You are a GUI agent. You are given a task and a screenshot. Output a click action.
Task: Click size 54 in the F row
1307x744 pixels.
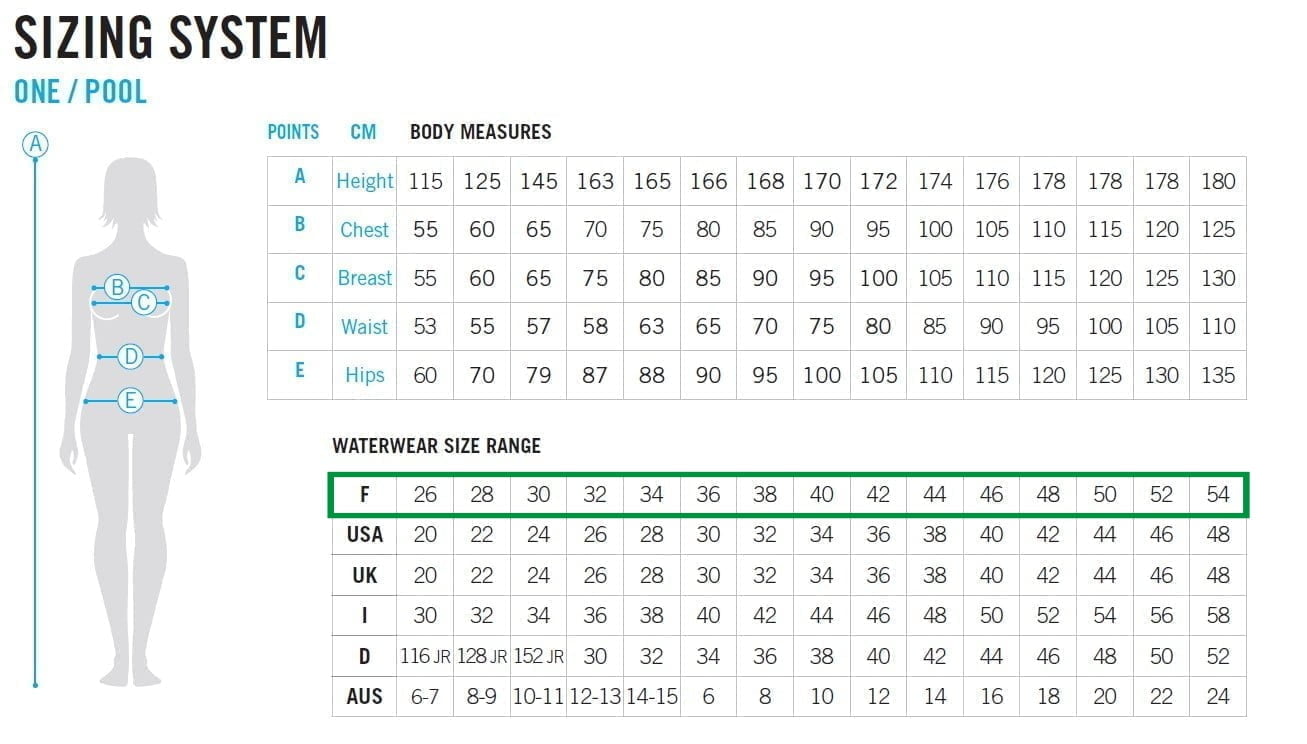[x=1217, y=495]
